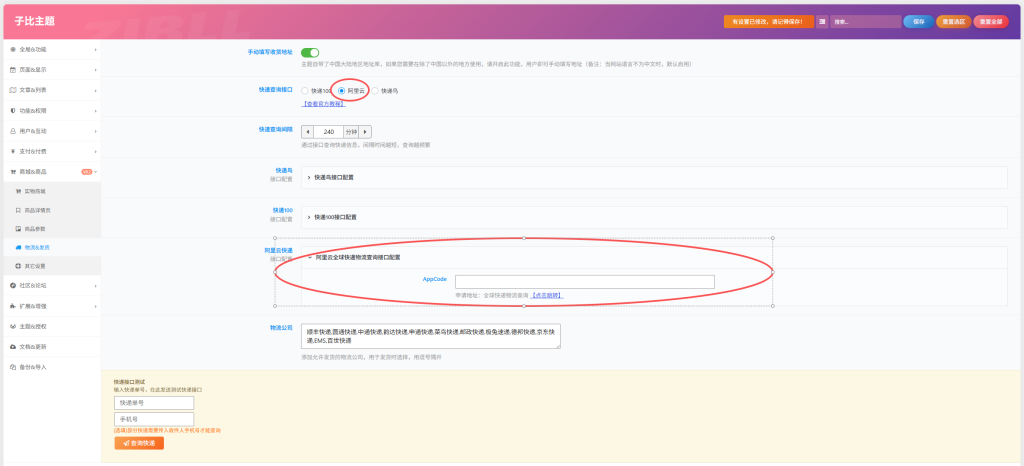Click the 子比主题 header title
Image resolution: width=1024 pixels, height=466 pixels.
point(34,22)
